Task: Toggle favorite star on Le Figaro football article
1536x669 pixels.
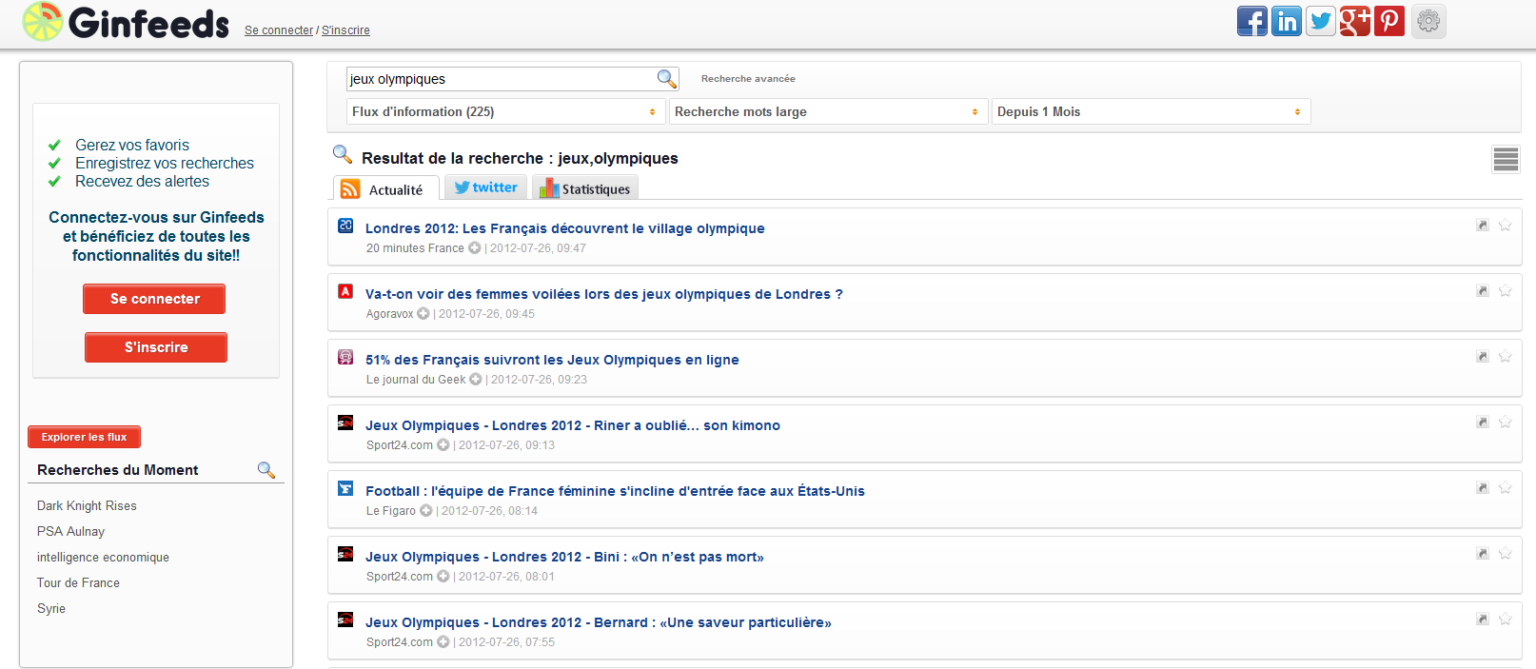Action: tap(1505, 488)
